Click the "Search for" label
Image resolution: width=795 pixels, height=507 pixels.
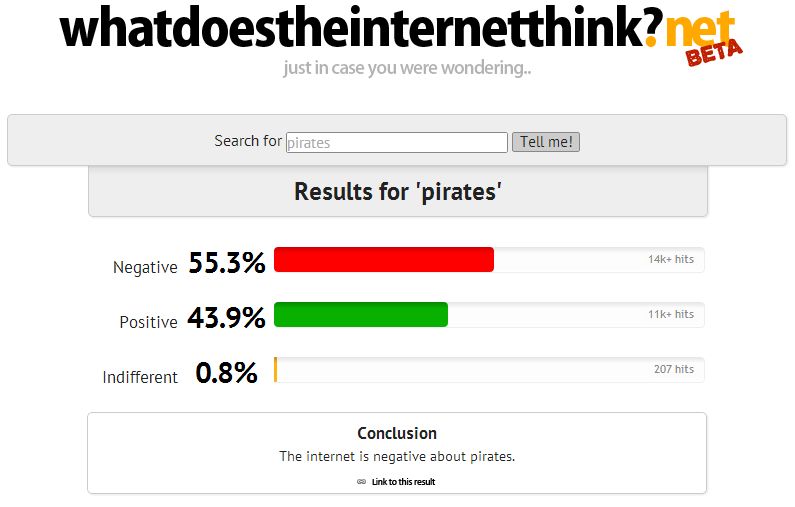pyautogui.click(x=248, y=141)
